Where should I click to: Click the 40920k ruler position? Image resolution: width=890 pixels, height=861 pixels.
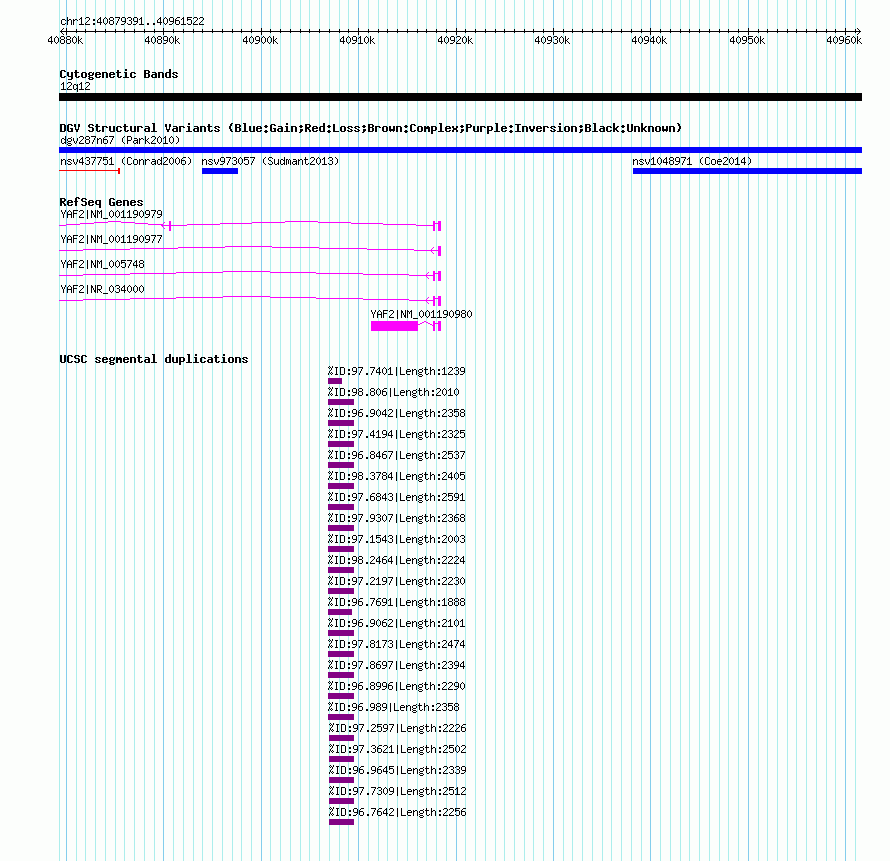click(455, 40)
